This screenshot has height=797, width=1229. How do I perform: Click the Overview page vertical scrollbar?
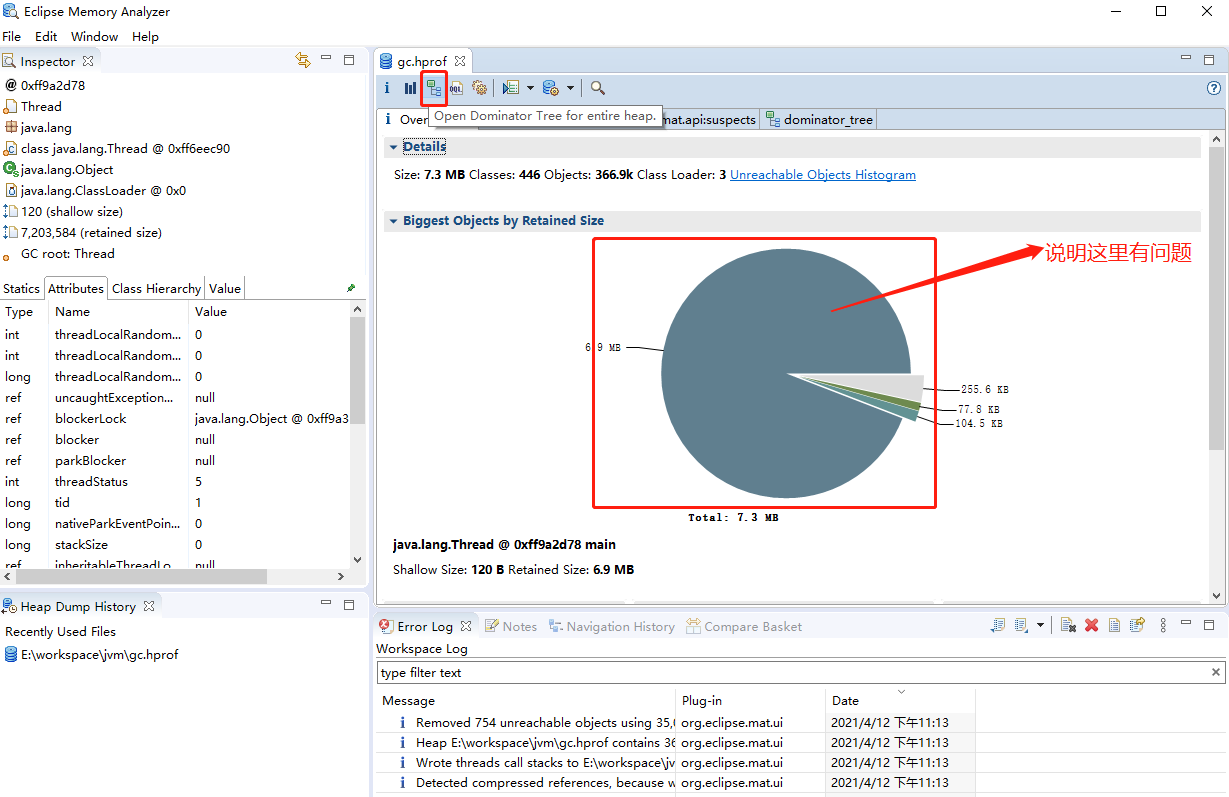(1216, 297)
